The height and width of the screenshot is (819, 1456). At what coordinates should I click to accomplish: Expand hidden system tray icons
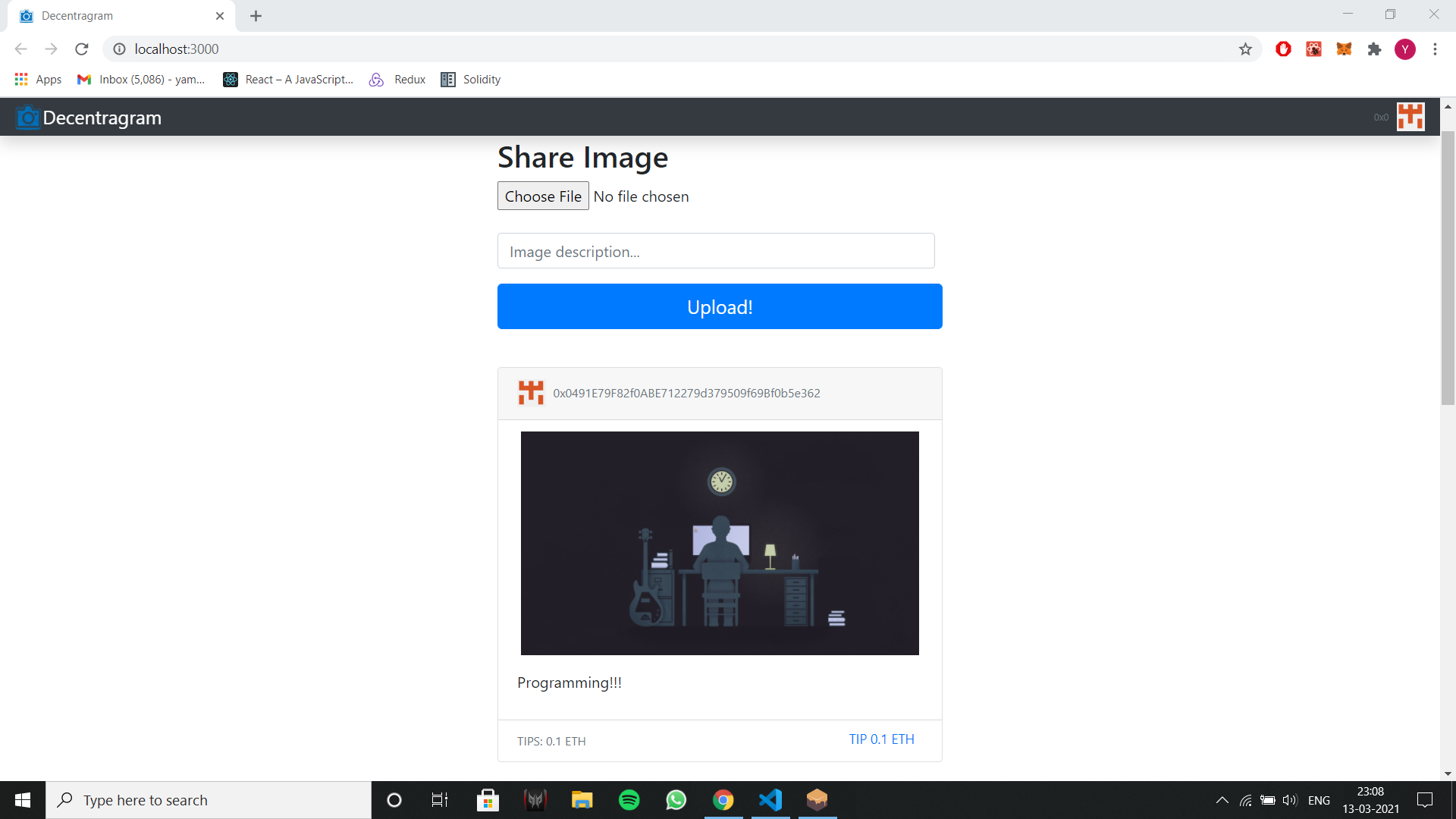1222,800
